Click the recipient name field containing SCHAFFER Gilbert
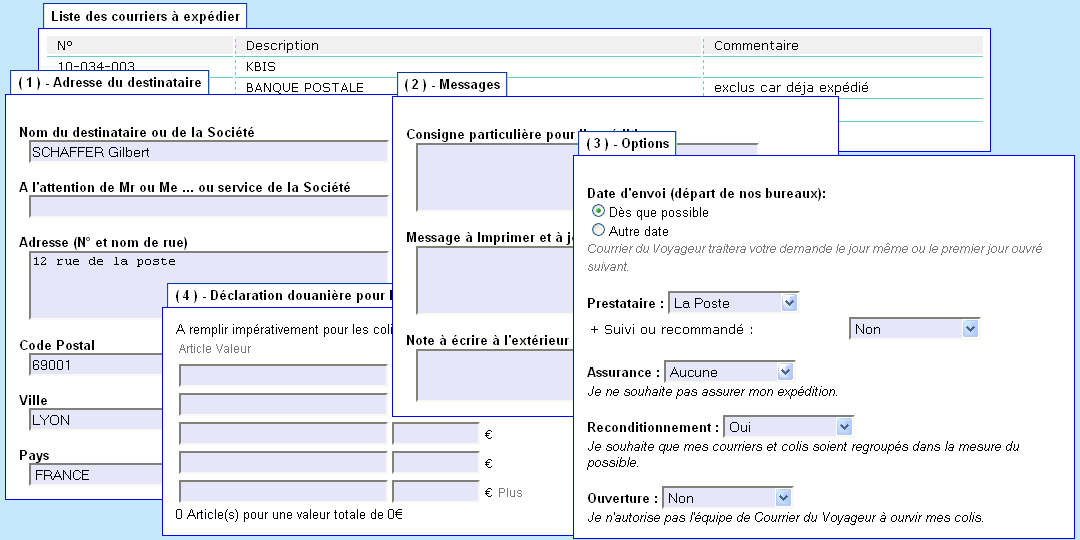 tap(208, 152)
